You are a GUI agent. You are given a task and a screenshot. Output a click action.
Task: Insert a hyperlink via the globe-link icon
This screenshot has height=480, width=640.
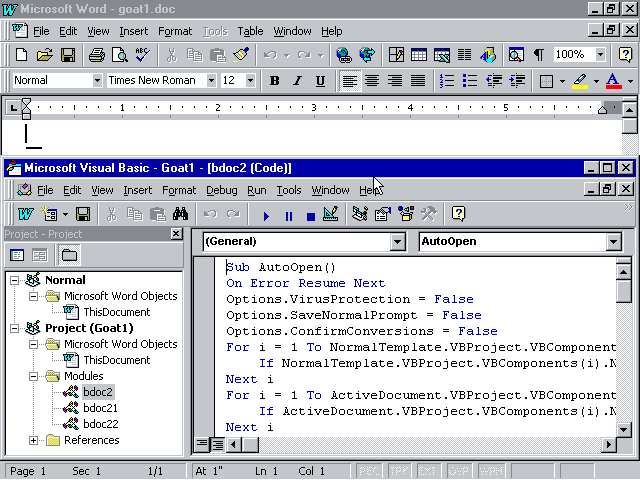click(x=344, y=55)
